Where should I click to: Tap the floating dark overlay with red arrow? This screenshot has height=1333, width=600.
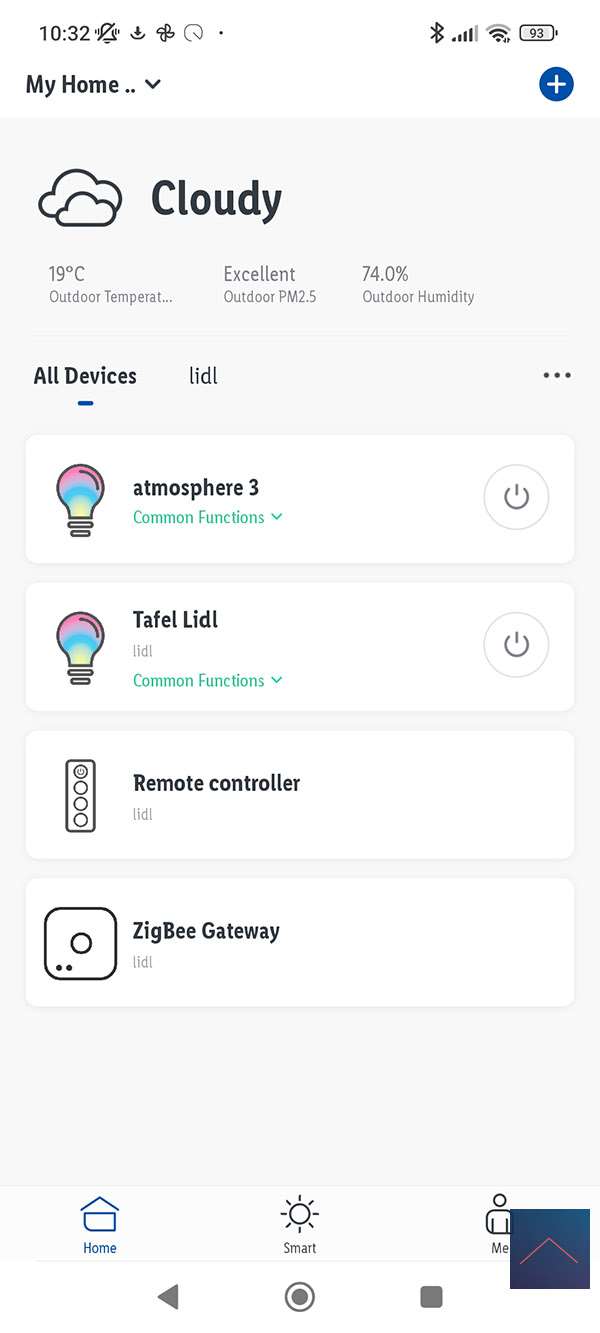(x=549, y=1248)
